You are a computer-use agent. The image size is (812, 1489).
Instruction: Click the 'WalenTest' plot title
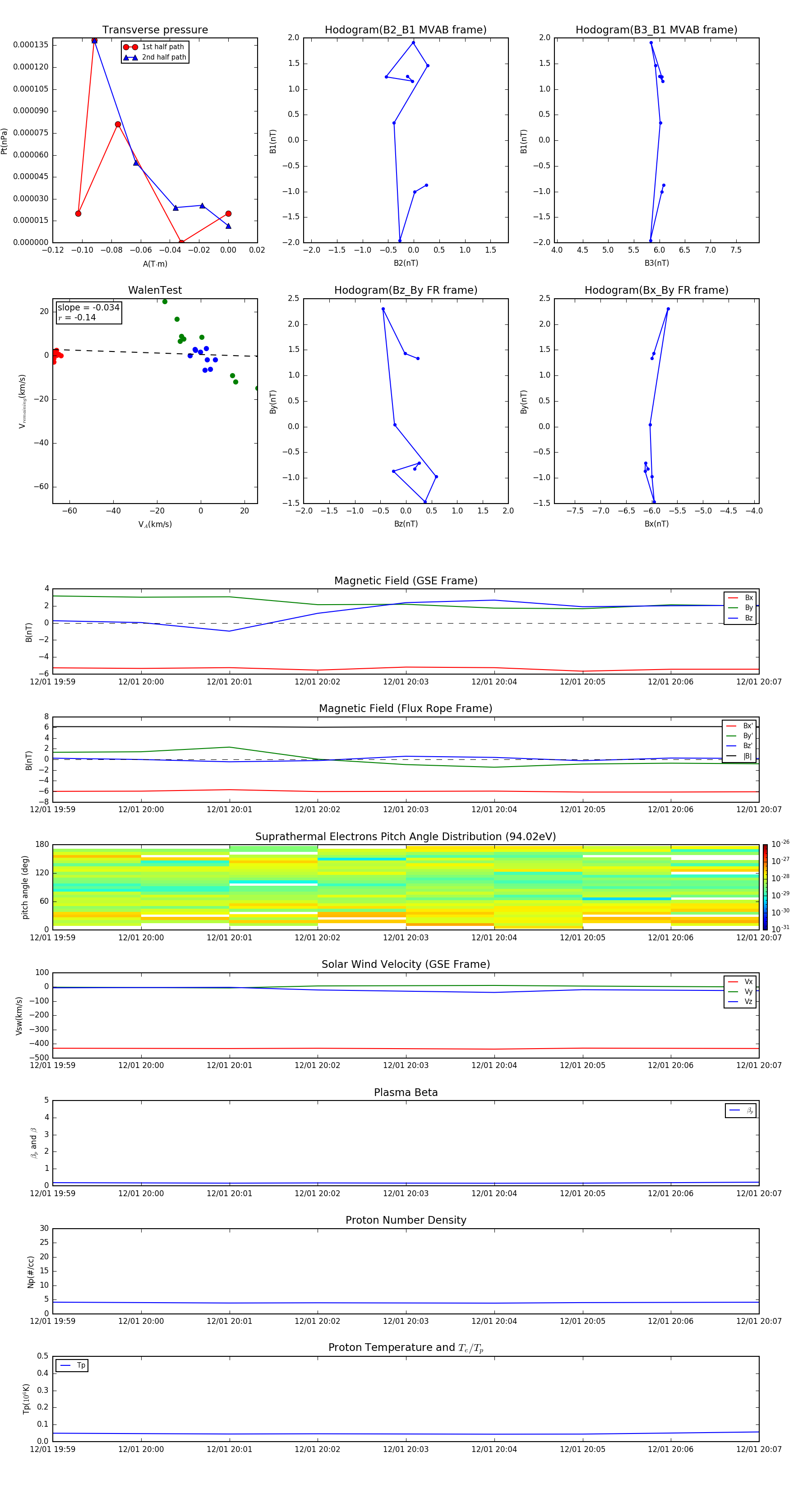point(155,290)
